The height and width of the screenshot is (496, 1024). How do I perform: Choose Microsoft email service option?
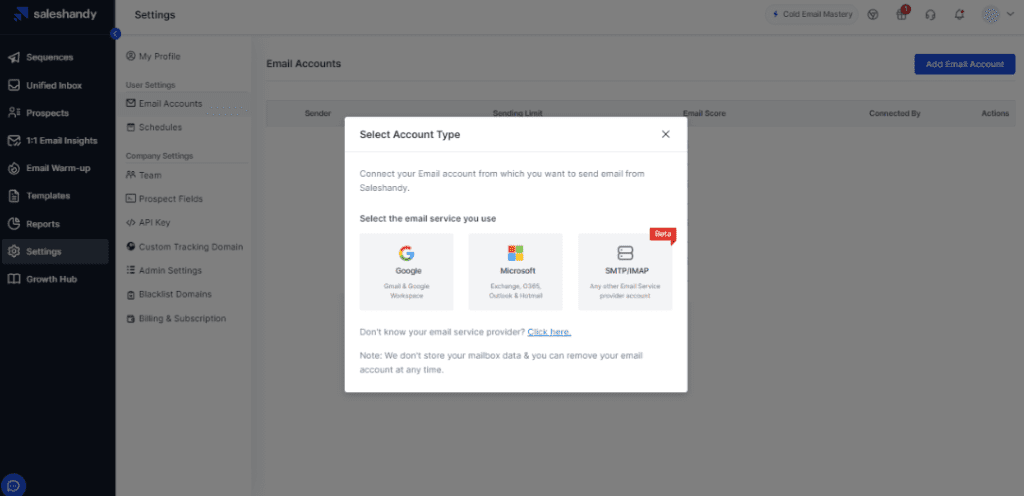pos(515,271)
